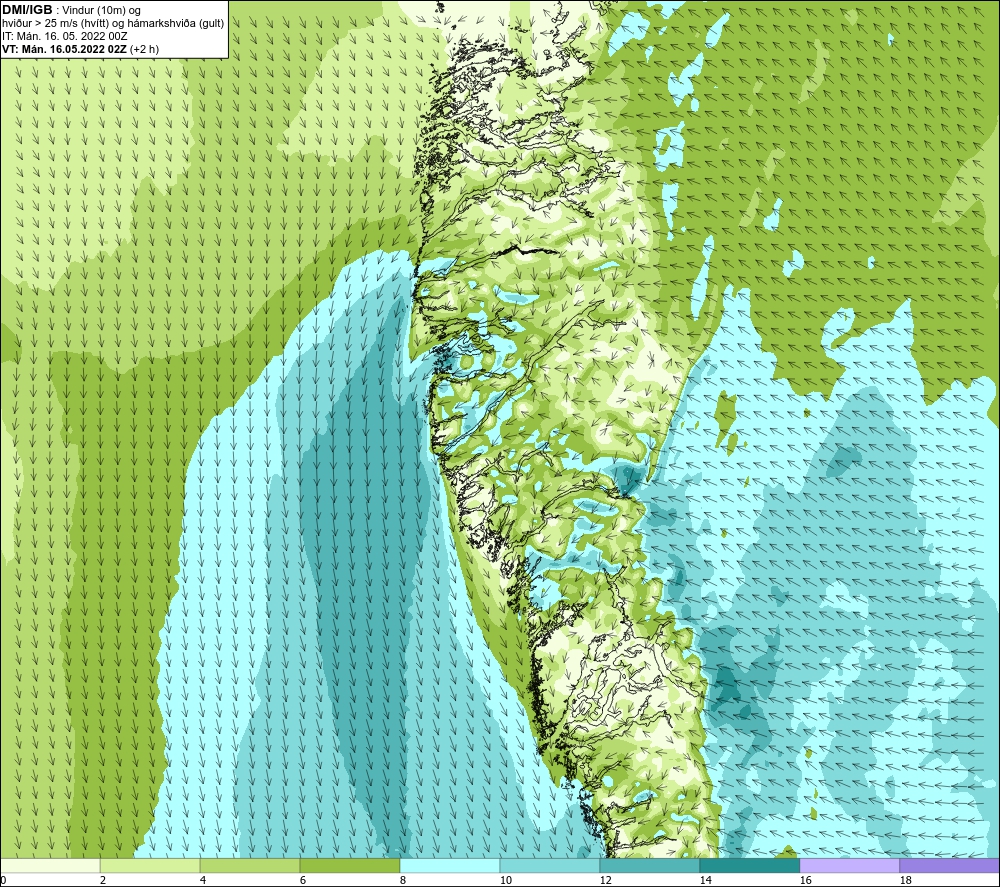
Task: Click the legend label 18
Action: [x=905, y=881]
